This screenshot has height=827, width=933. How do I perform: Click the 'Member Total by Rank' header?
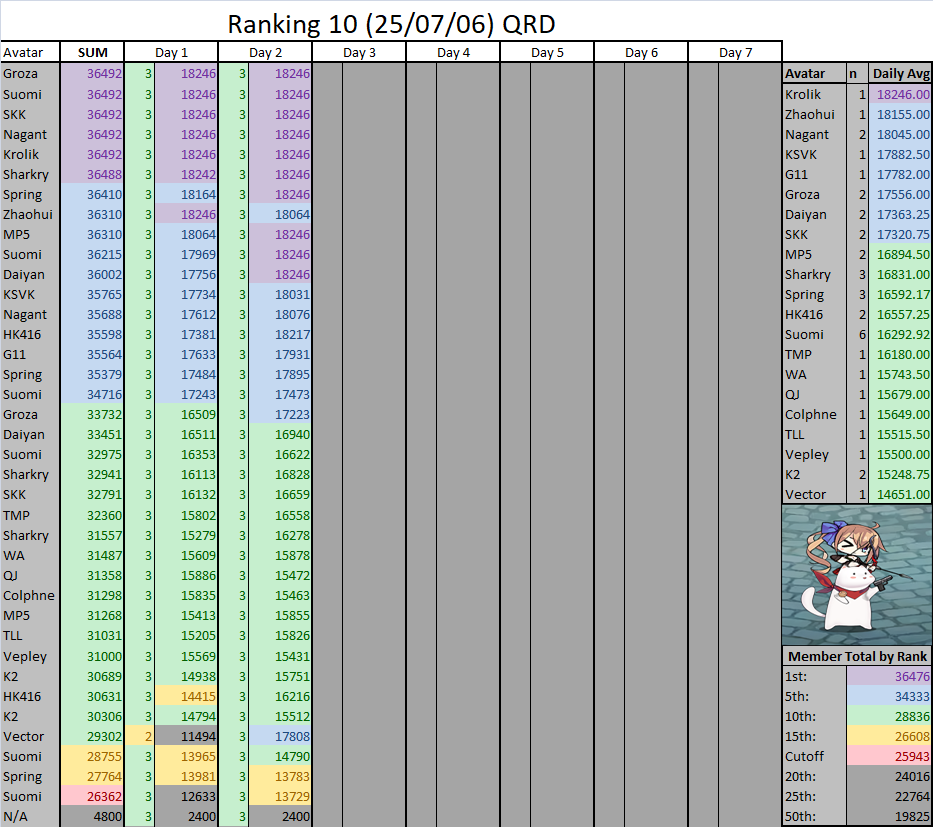857,656
